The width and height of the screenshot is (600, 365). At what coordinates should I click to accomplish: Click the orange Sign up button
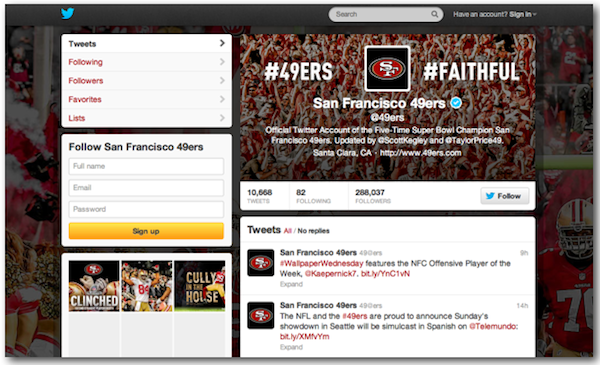click(146, 231)
